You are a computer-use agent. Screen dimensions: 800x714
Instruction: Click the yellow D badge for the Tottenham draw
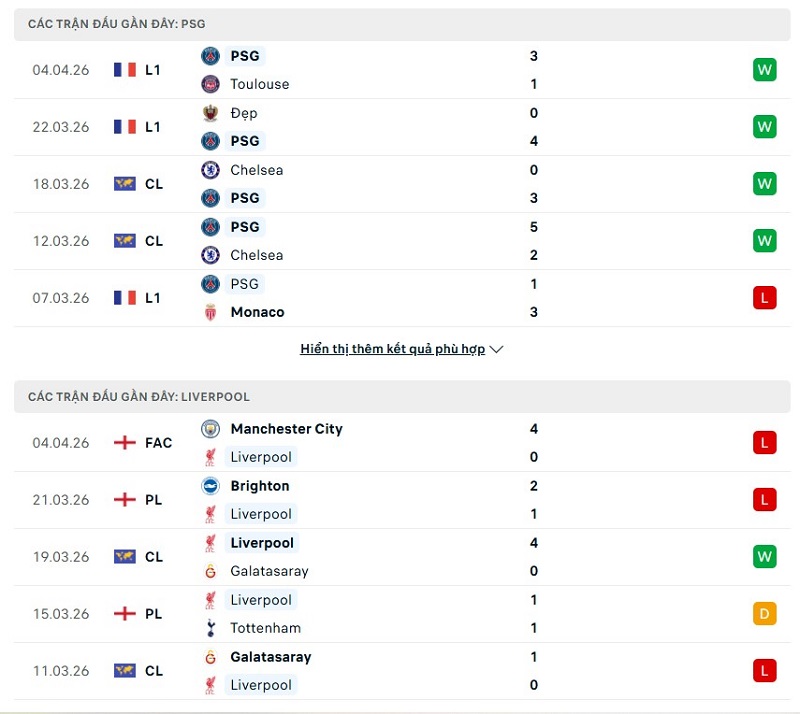click(x=764, y=614)
